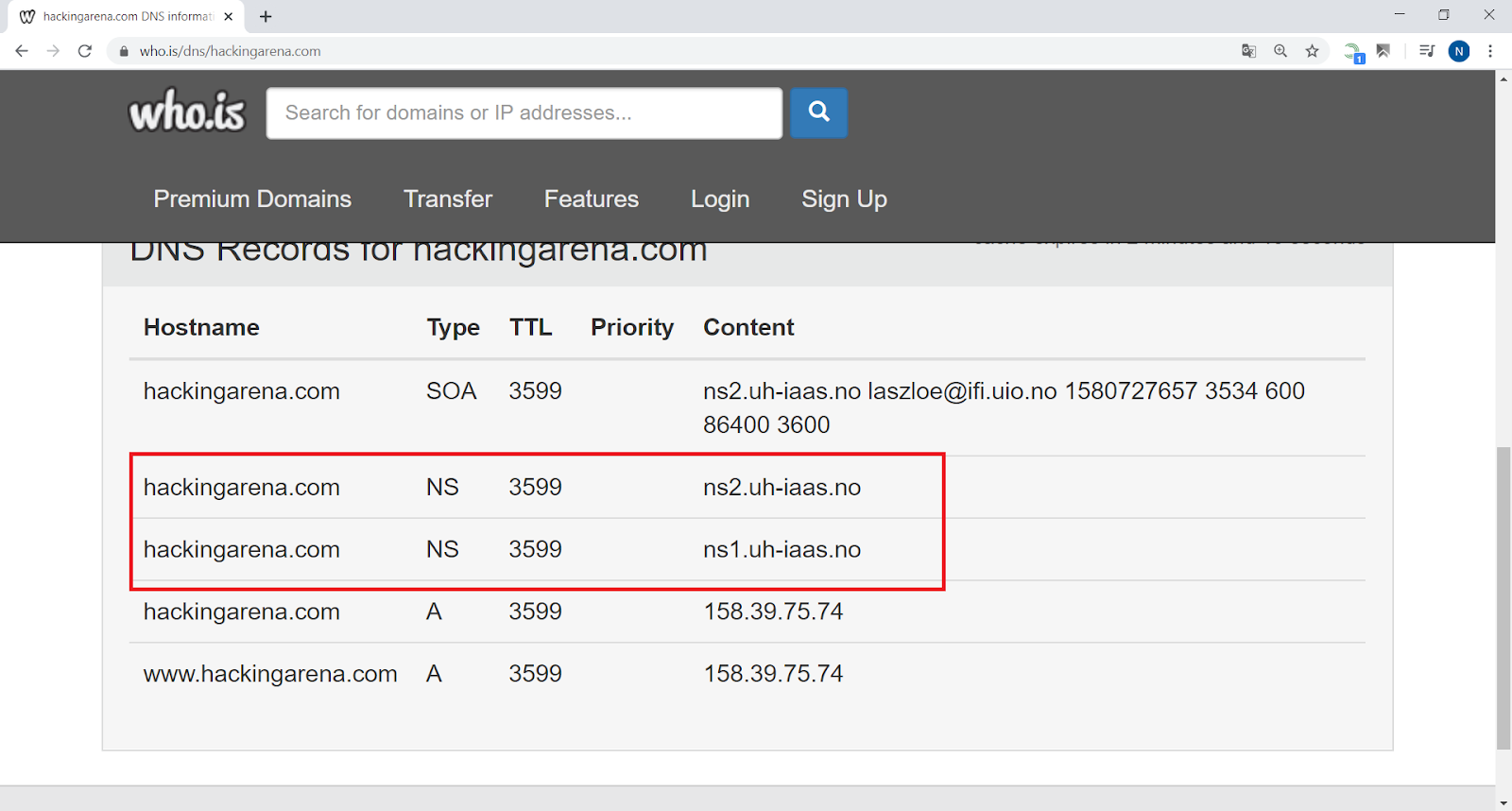The height and width of the screenshot is (811, 1512).
Task: Open the Transfer menu item
Action: 448,198
